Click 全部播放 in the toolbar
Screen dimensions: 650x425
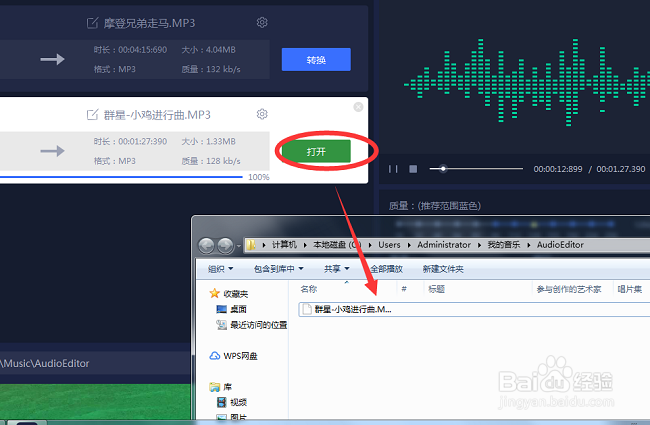pos(386,269)
